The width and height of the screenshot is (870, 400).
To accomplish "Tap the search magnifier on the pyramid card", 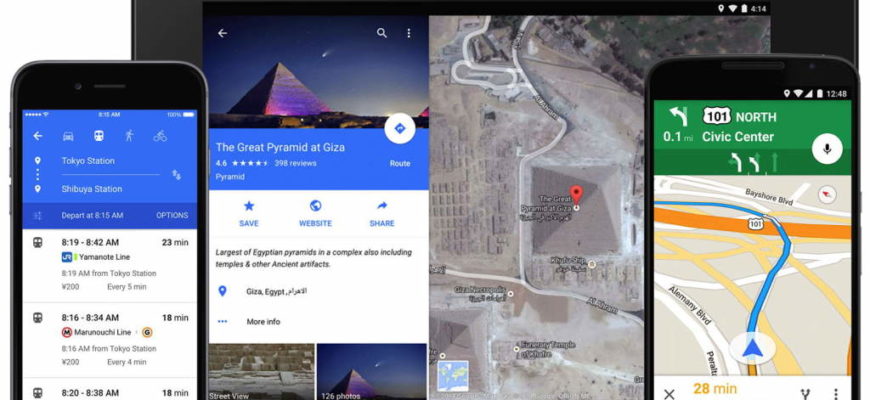I will pos(382,33).
